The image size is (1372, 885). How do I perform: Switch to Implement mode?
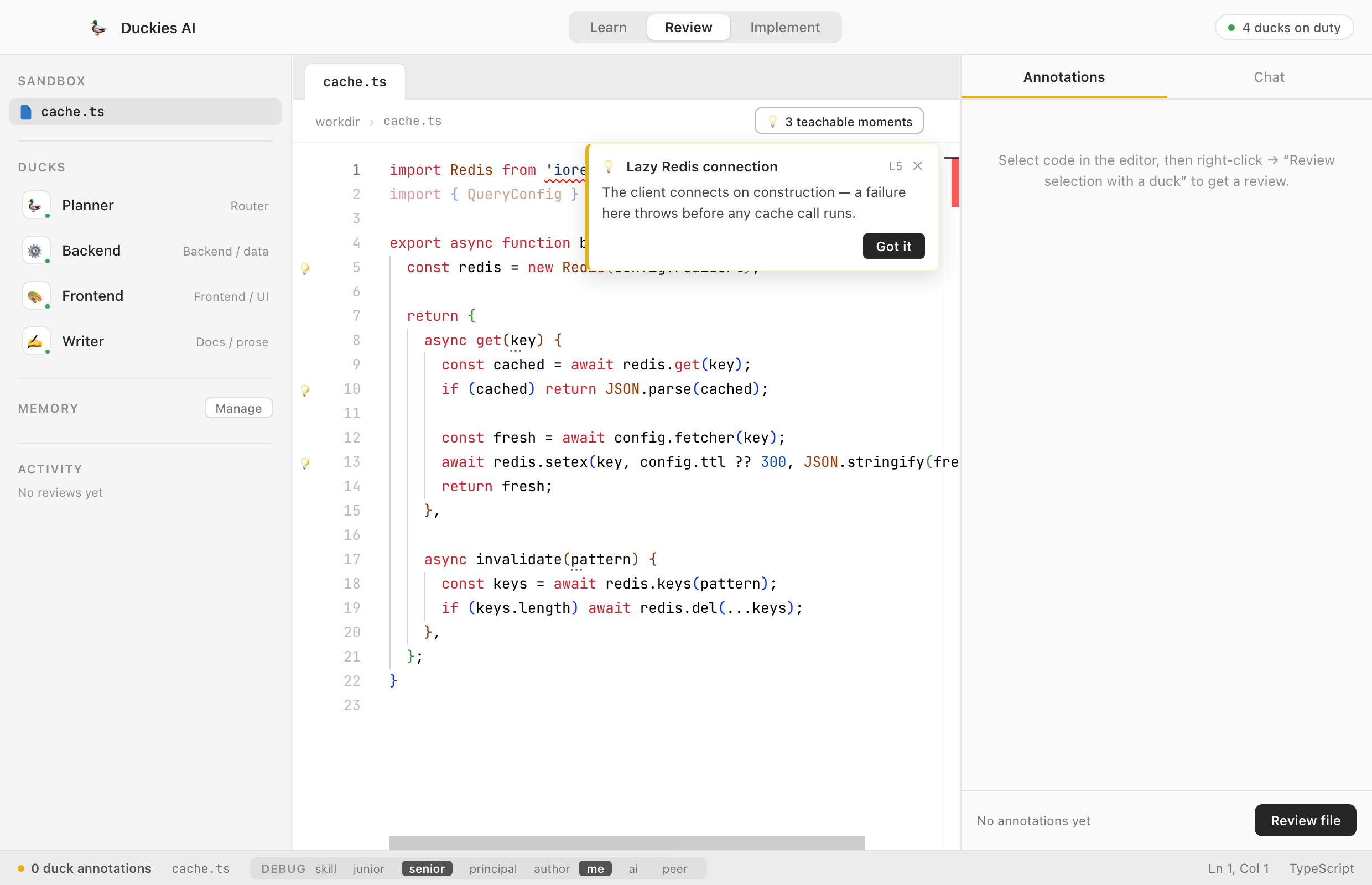pos(784,27)
